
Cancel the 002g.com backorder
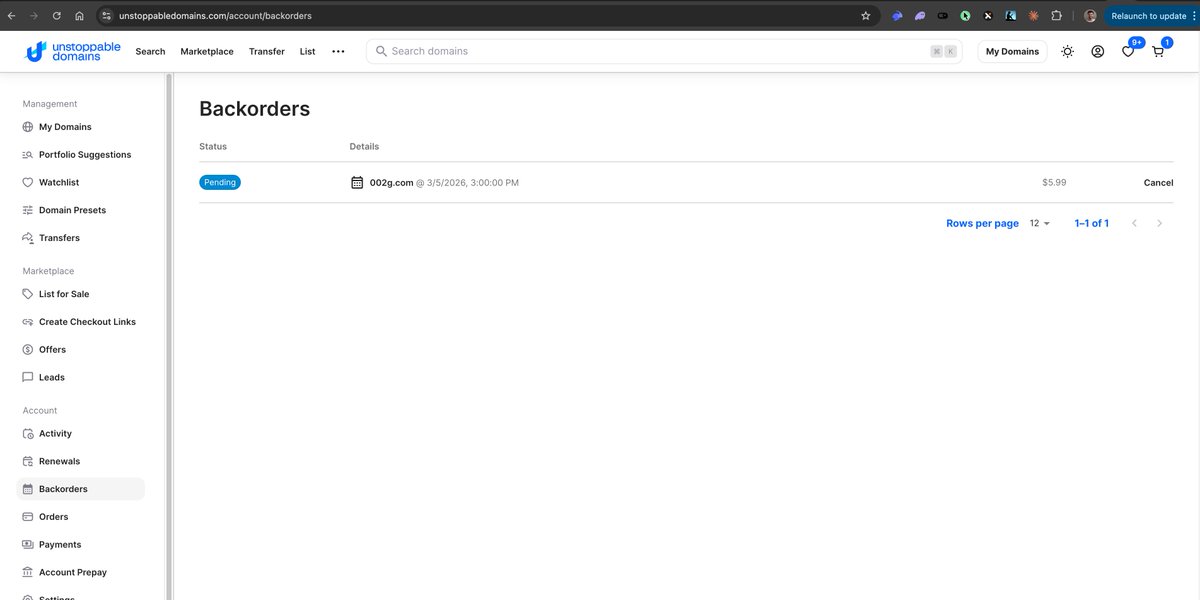(x=1158, y=183)
